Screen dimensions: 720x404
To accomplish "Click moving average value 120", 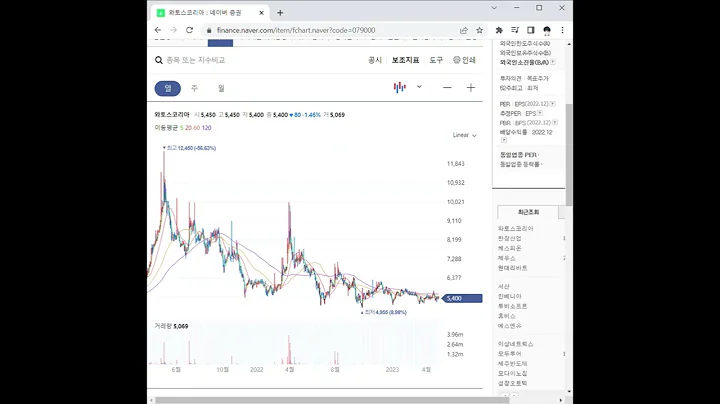I will click(x=207, y=128).
